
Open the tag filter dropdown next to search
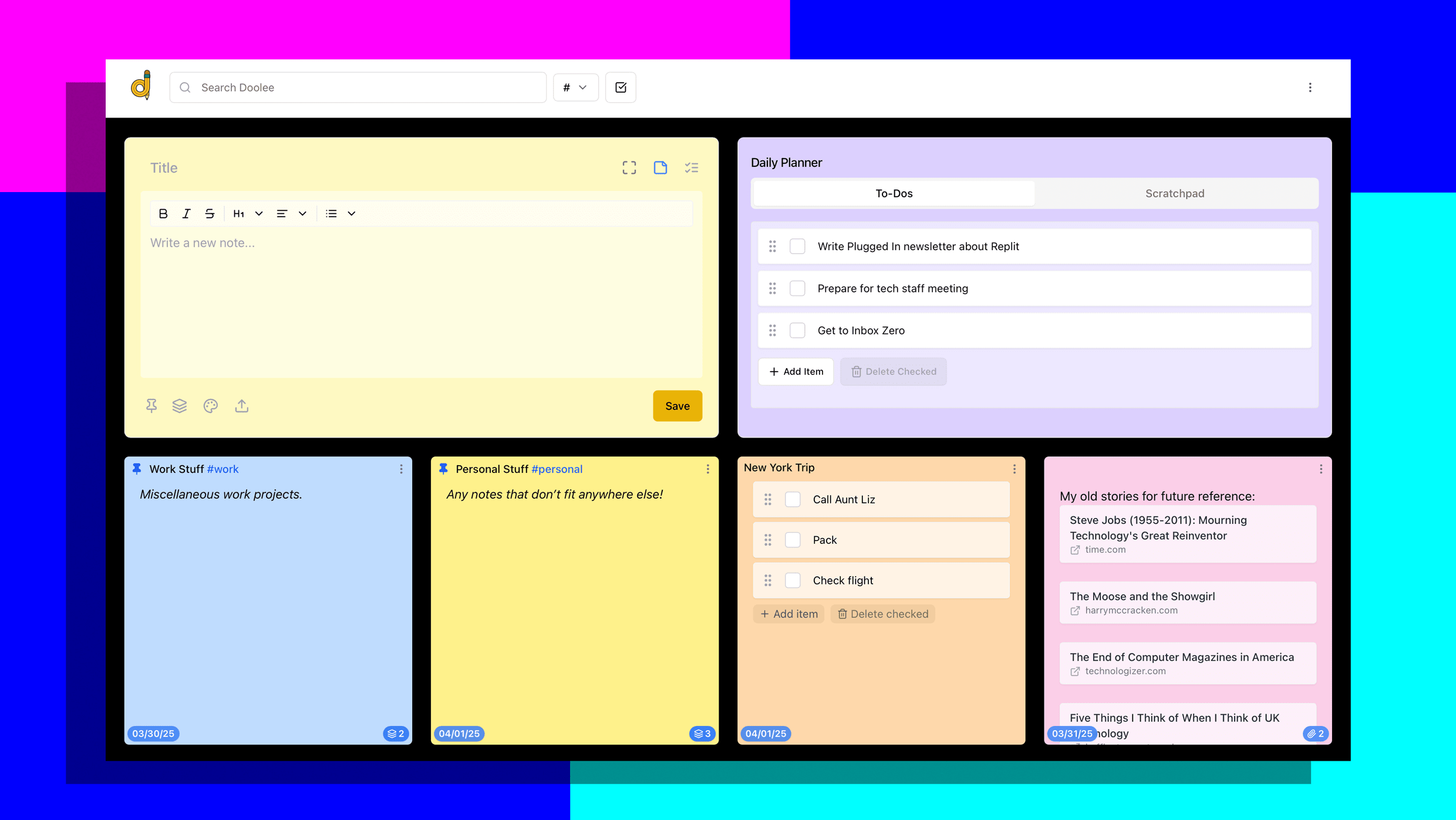[575, 87]
